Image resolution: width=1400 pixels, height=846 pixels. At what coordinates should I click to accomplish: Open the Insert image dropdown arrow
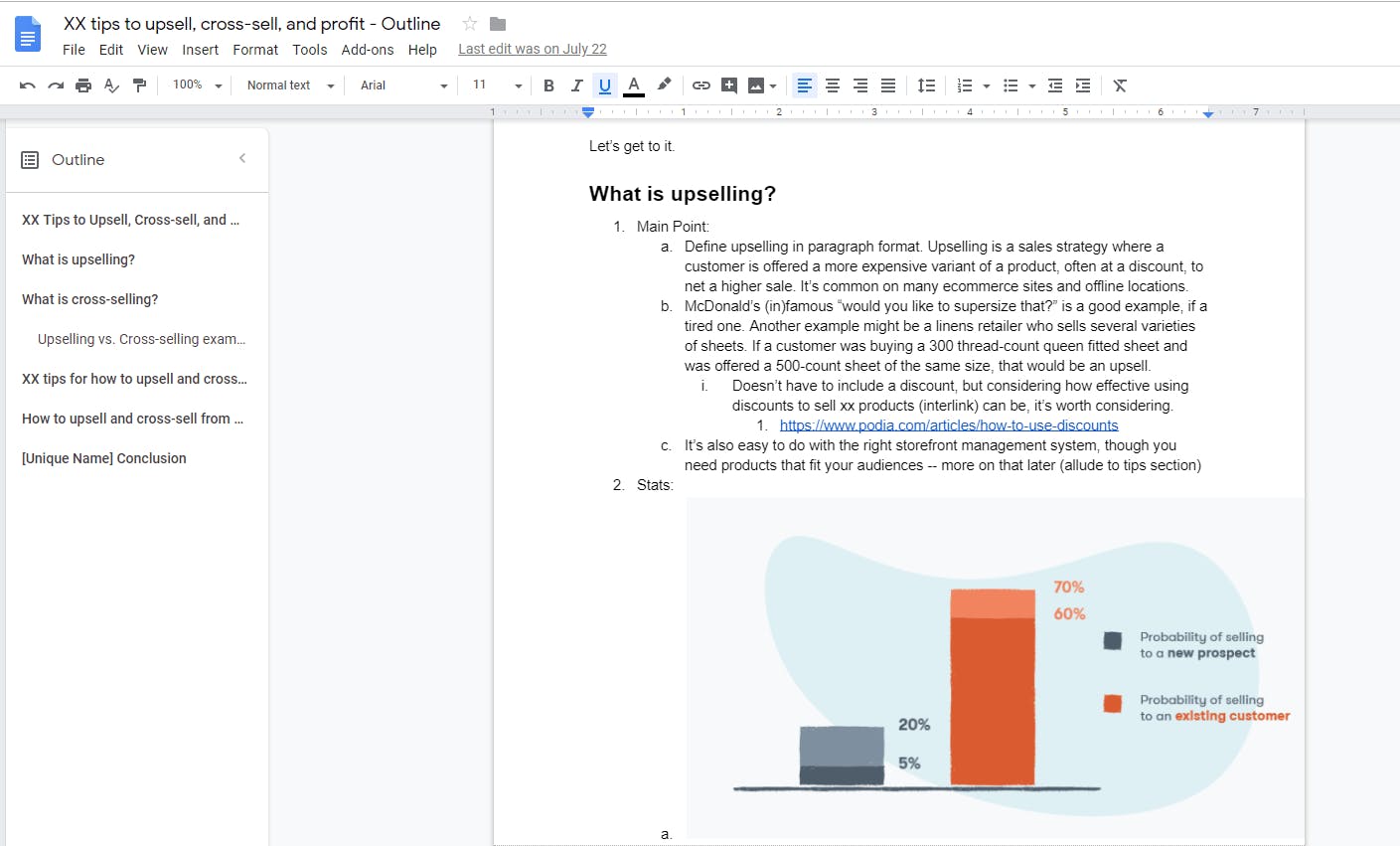[x=773, y=86]
